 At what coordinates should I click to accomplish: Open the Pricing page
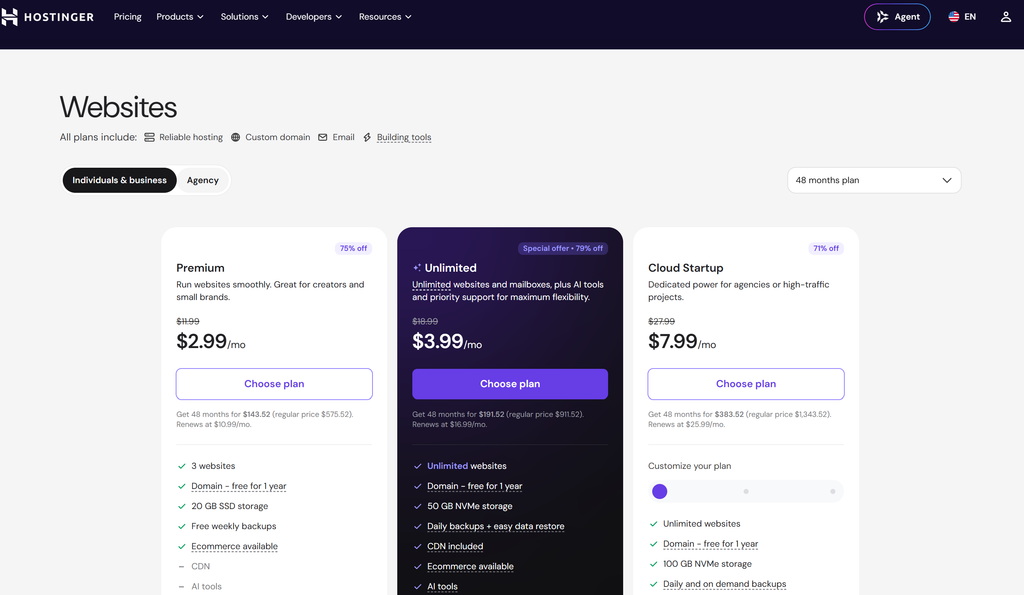tap(127, 17)
